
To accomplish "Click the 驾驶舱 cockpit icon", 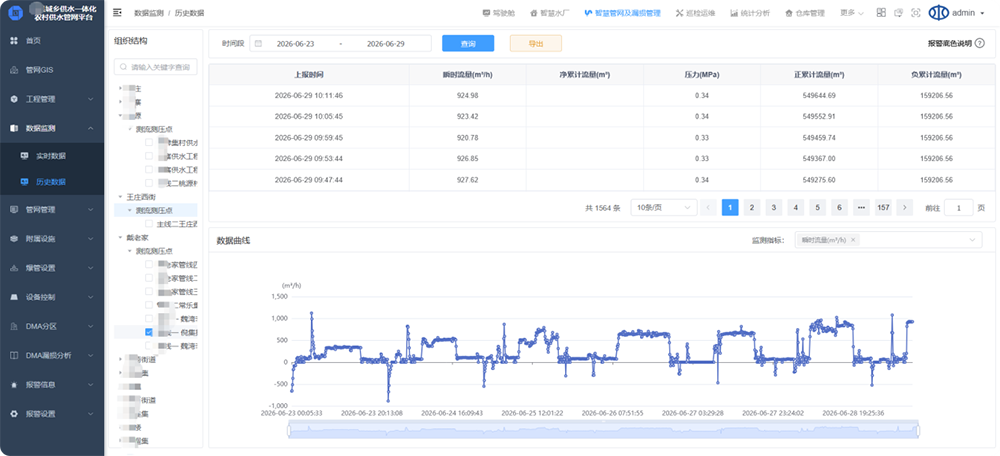I will click(x=487, y=13).
